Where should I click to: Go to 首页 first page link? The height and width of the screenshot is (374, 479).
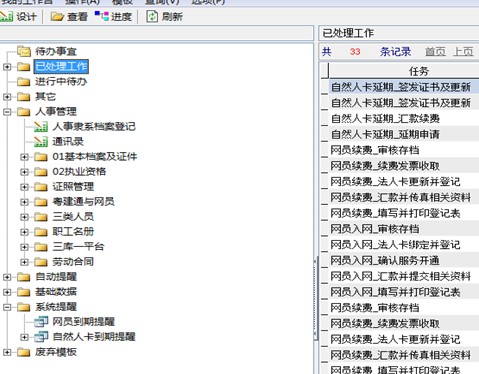click(x=435, y=51)
